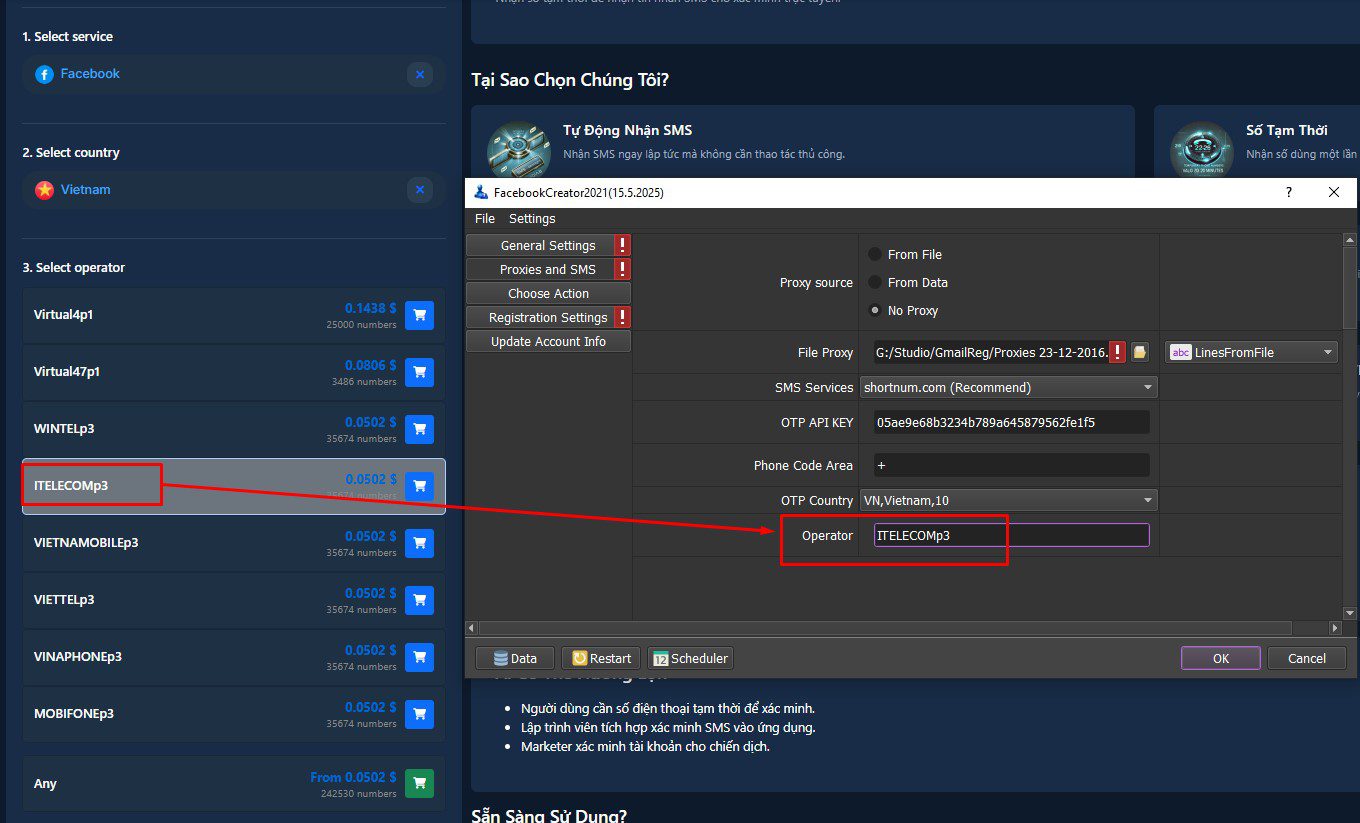The height and width of the screenshot is (823, 1360).
Task: Click red warning icon beside Registration Settings
Action: pyautogui.click(x=622, y=317)
